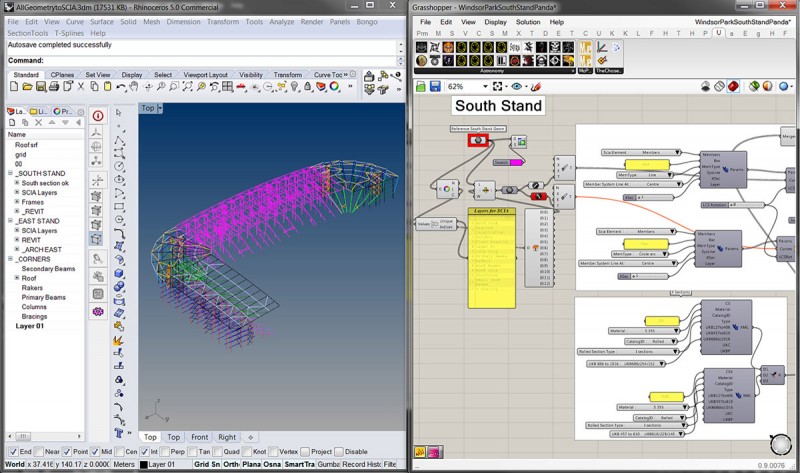Enable the Near osnap checkbox
Viewport: 800px width, 473px height.
[x=40, y=451]
